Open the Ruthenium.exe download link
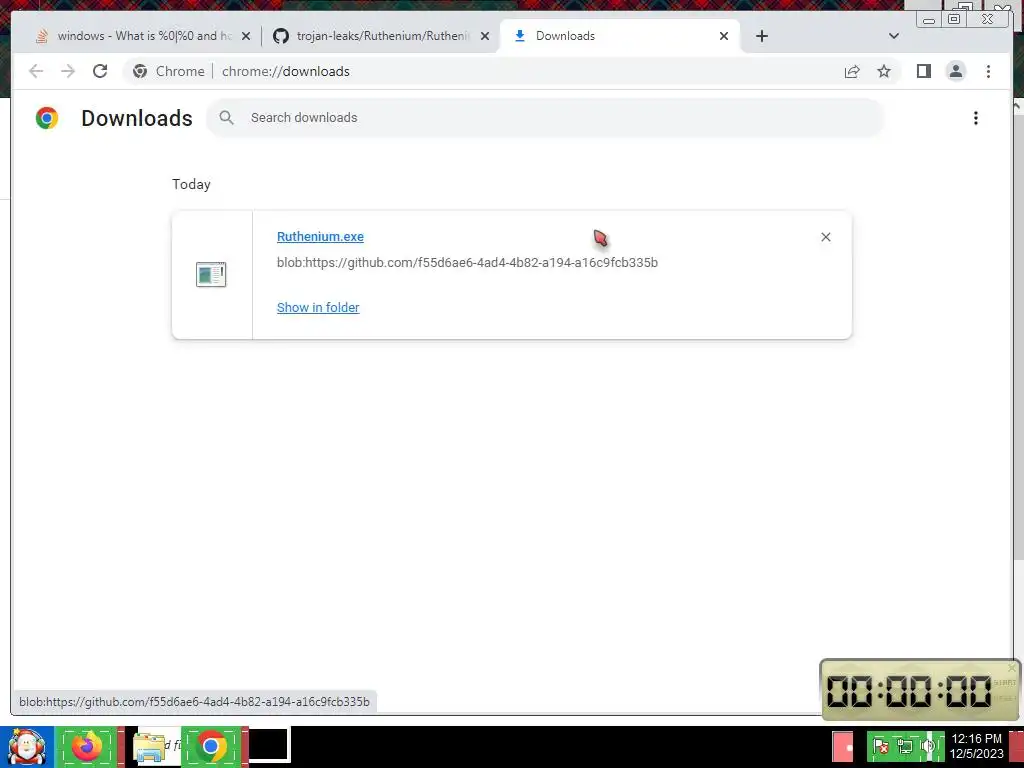 point(320,236)
